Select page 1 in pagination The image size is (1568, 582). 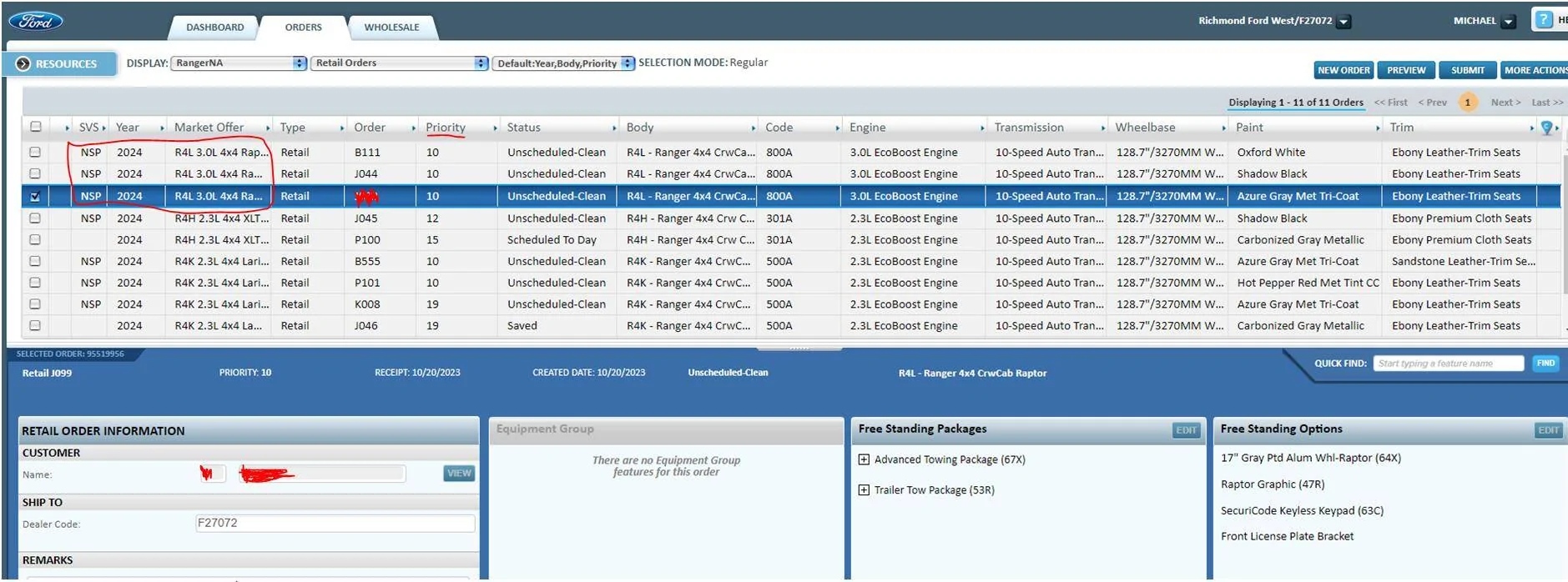click(1468, 103)
